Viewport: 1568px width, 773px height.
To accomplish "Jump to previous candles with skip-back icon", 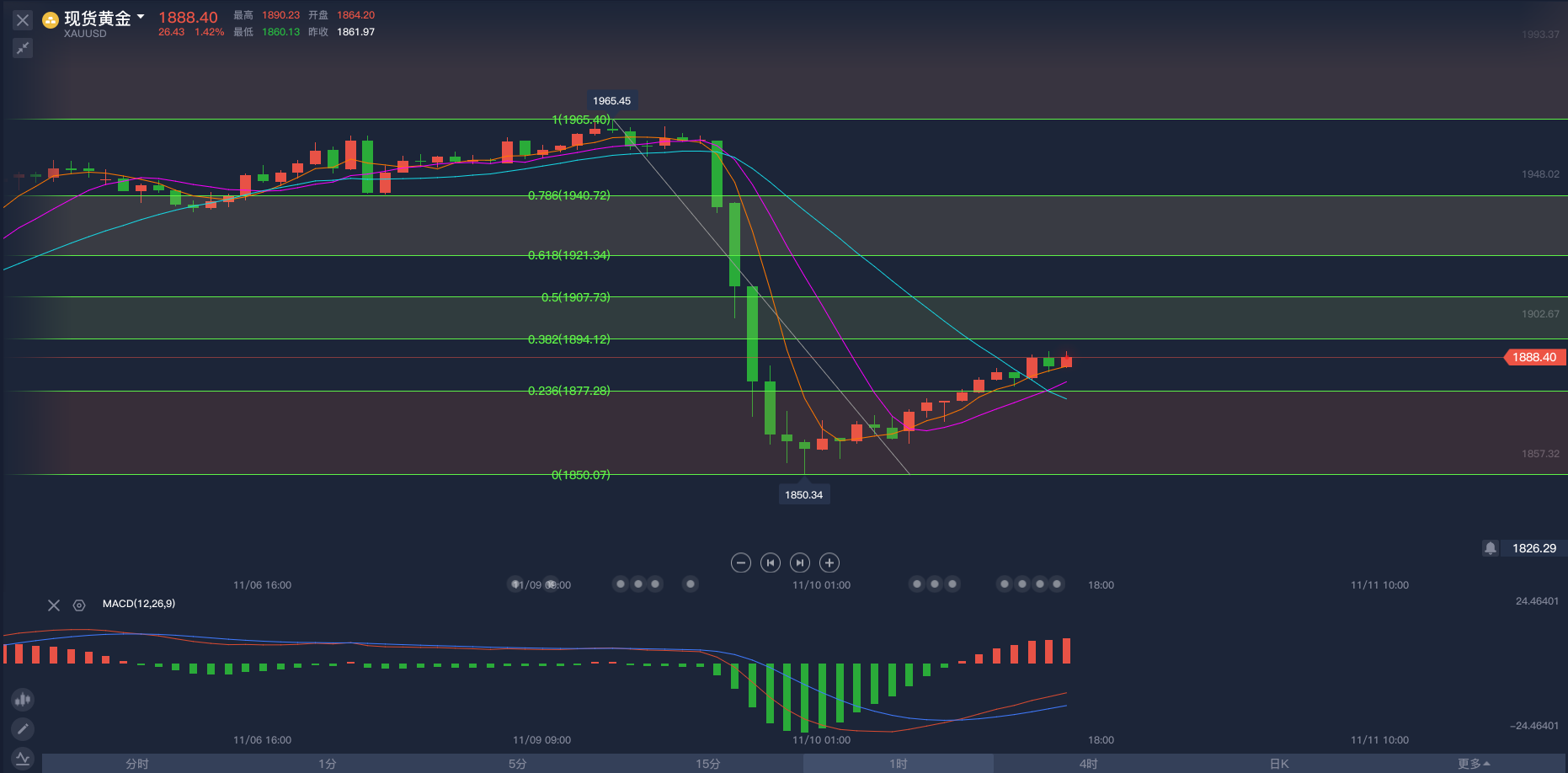I will tap(771, 562).
